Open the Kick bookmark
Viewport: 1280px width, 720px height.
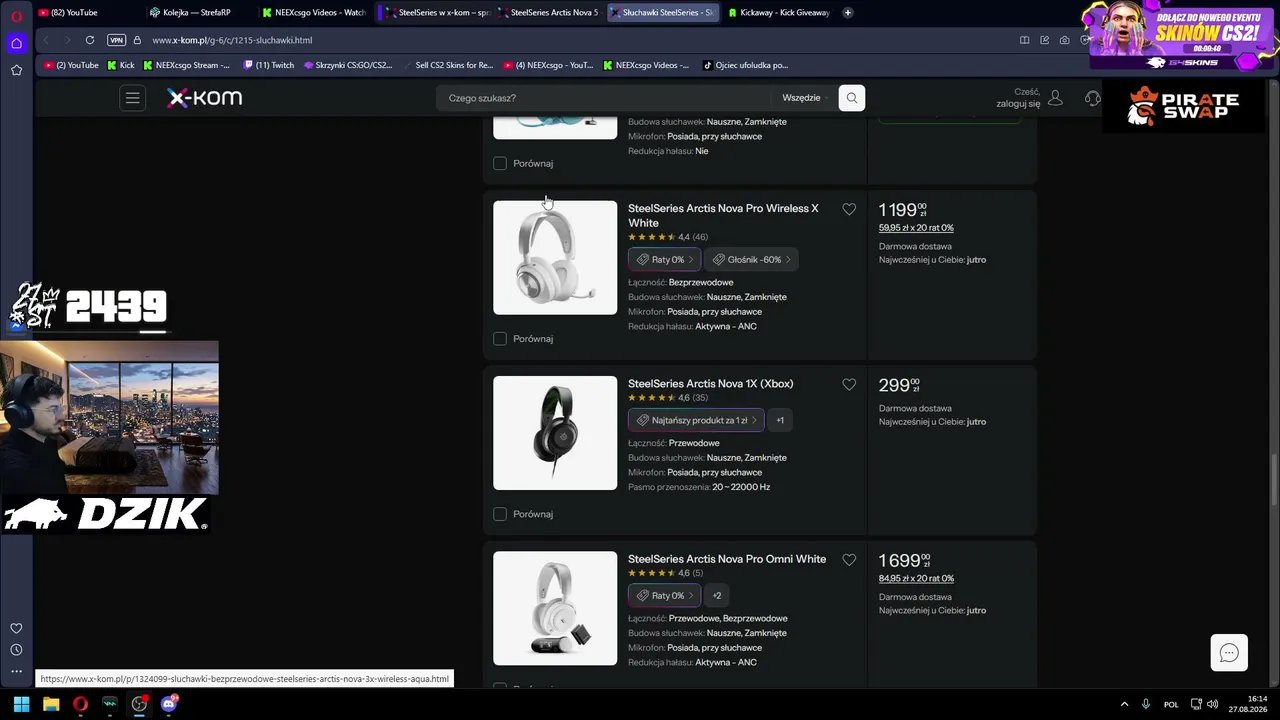pos(119,65)
